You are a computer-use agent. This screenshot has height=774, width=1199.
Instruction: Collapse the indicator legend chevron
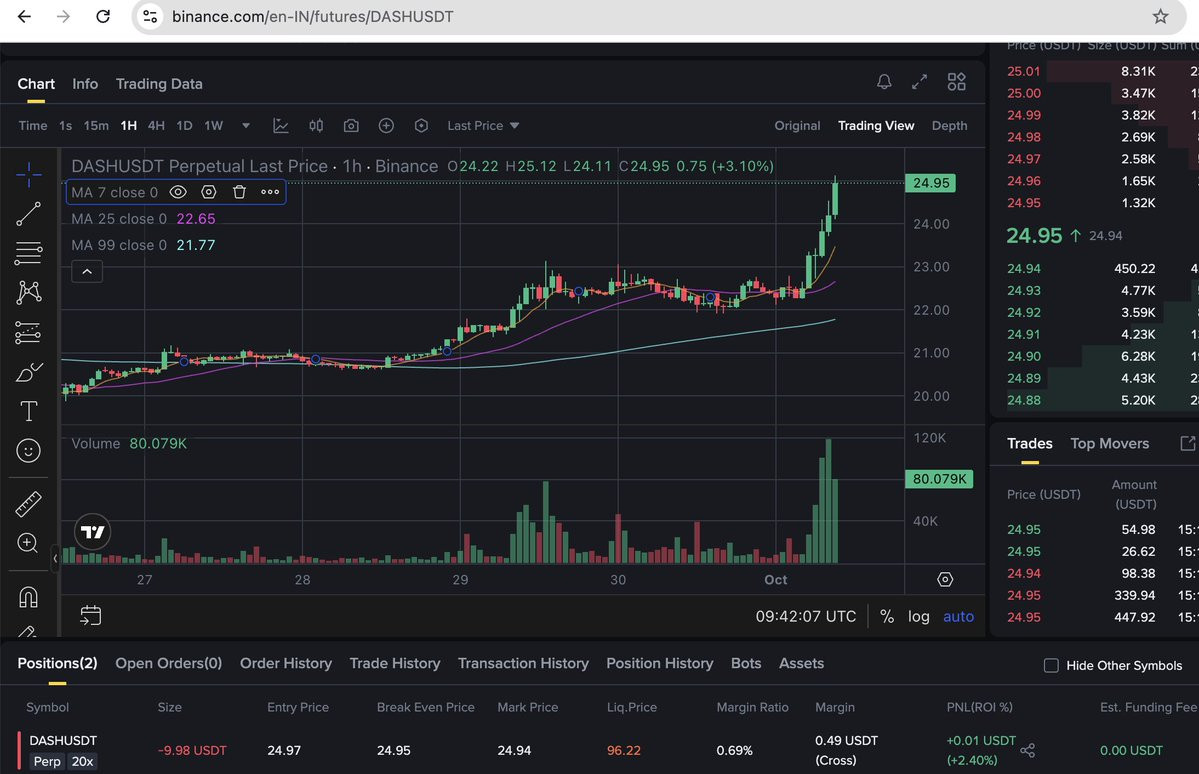click(x=87, y=272)
